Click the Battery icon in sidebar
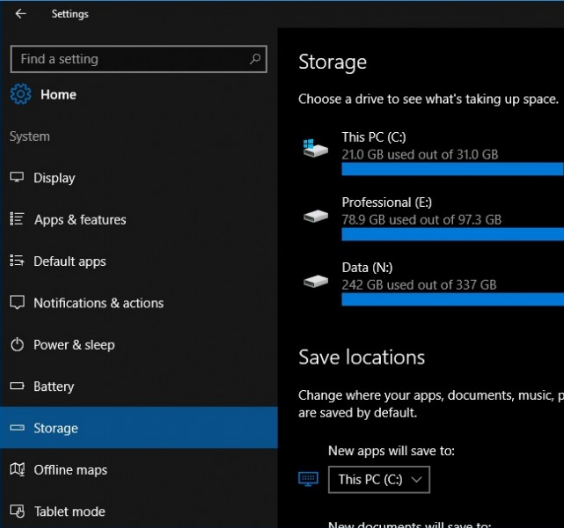 point(17,386)
